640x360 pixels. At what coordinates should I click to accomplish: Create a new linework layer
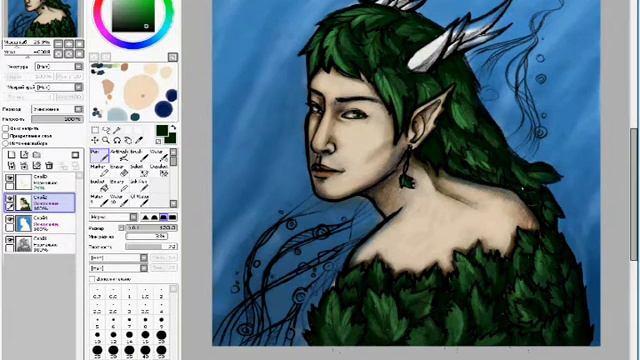click(24, 155)
